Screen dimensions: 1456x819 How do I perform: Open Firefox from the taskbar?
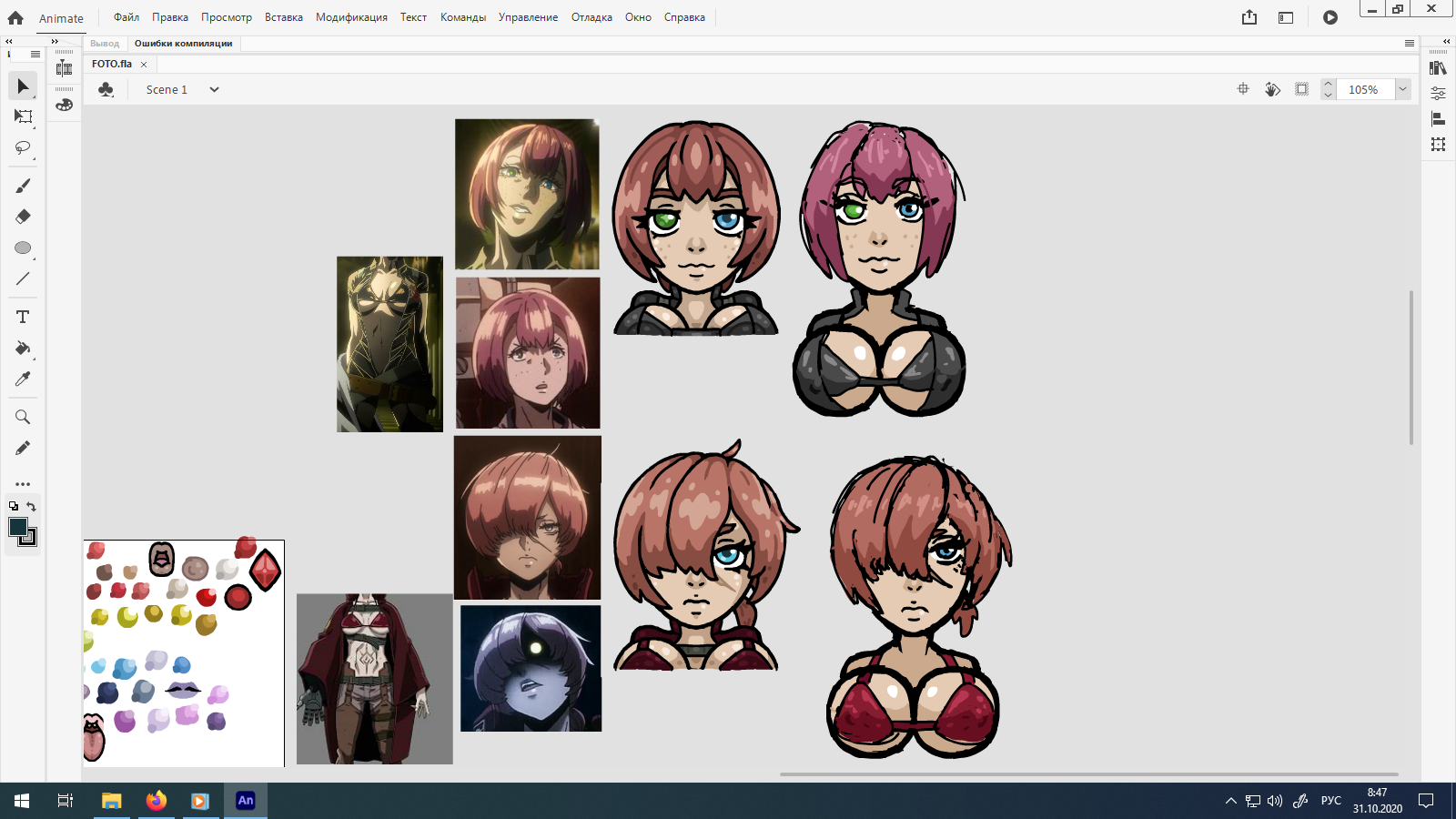[x=157, y=801]
